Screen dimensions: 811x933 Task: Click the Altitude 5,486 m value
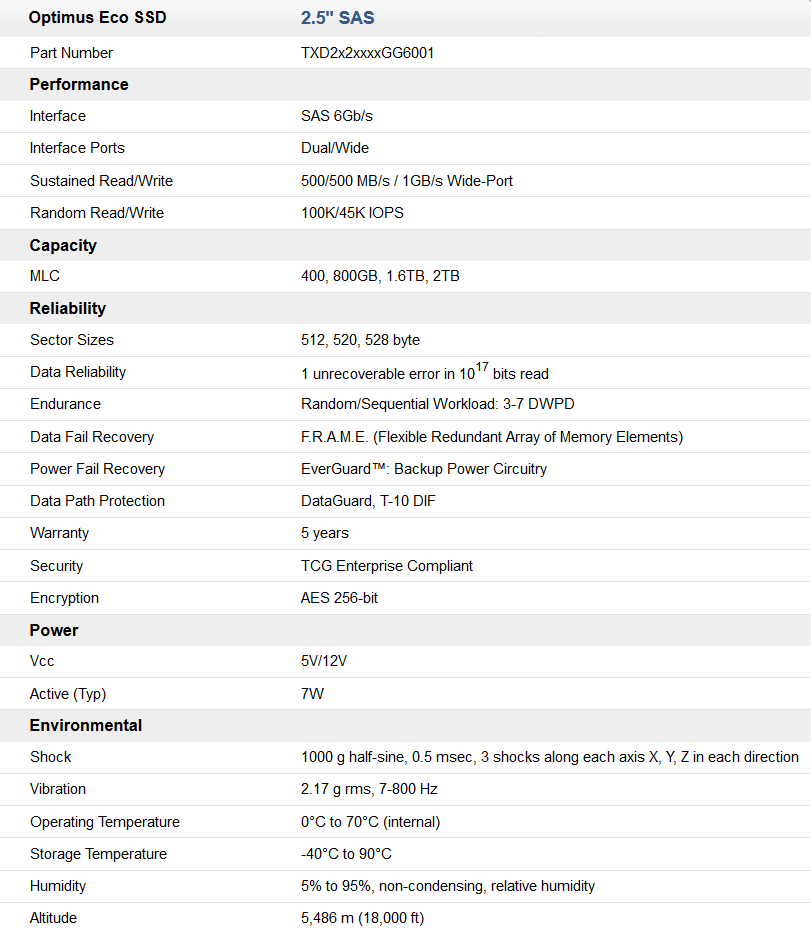click(362, 918)
